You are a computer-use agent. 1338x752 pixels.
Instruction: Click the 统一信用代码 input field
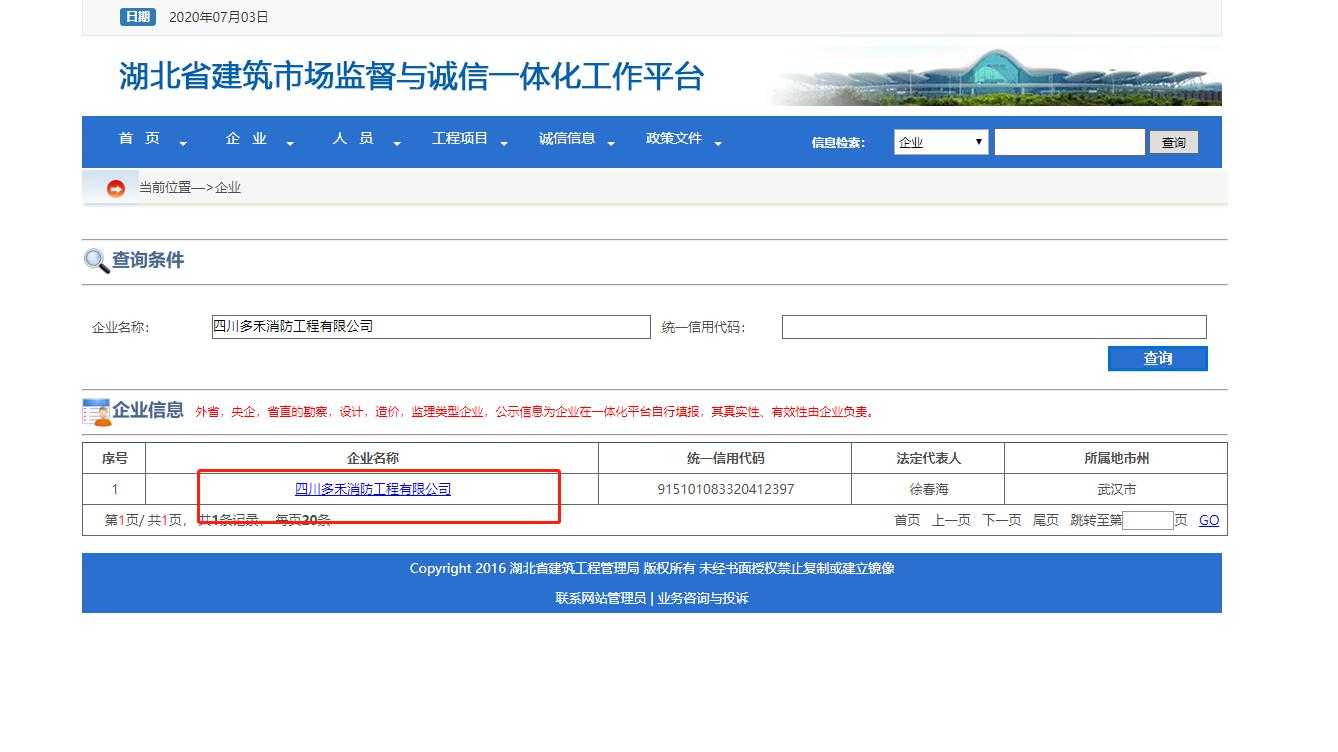click(x=993, y=327)
